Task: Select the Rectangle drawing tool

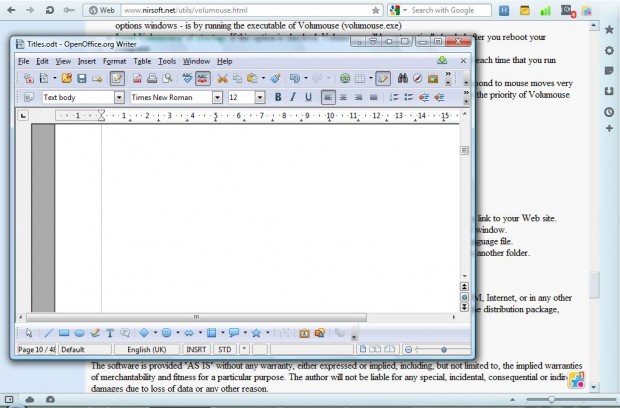Action: tap(64, 333)
